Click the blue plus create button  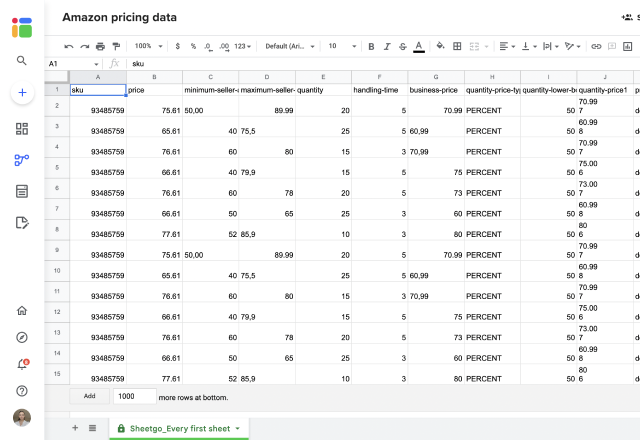22,93
